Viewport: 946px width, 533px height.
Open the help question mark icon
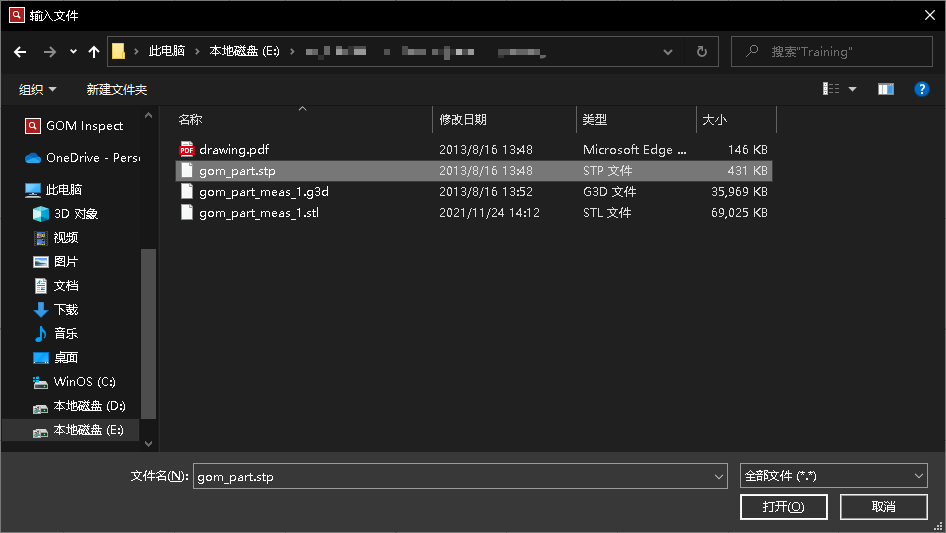click(922, 89)
